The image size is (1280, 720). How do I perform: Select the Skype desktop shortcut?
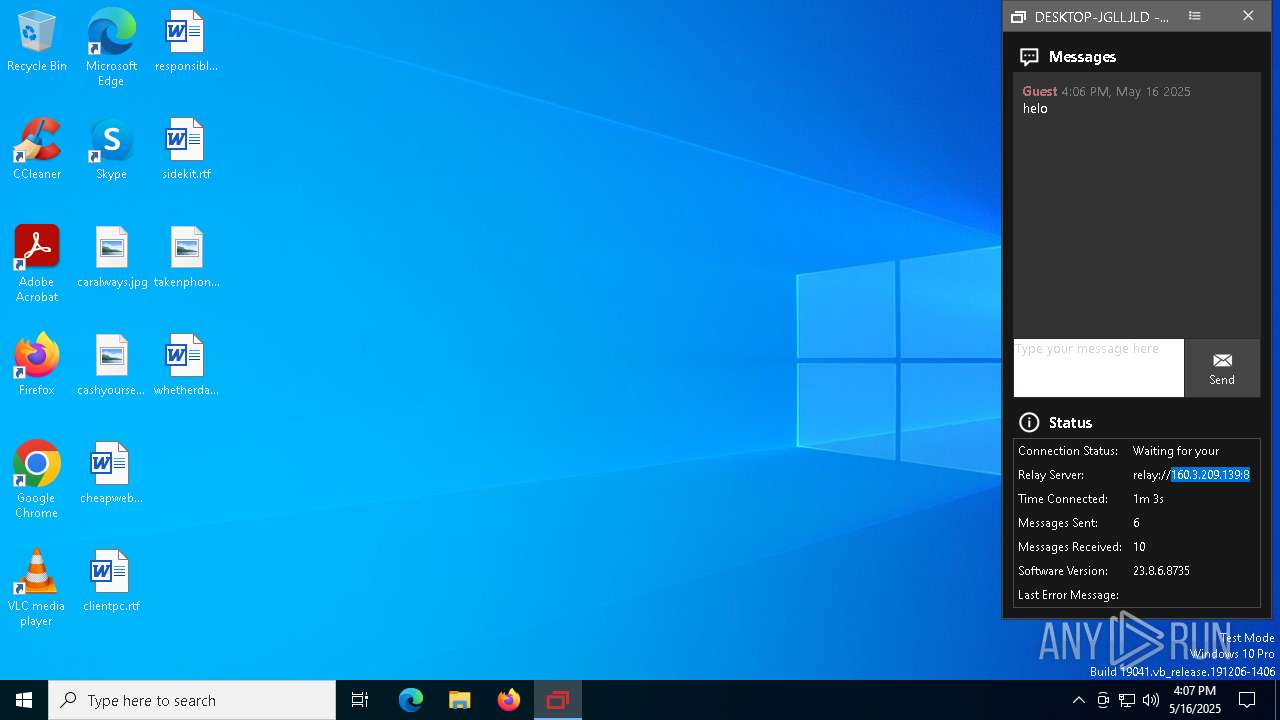pyautogui.click(x=111, y=150)
